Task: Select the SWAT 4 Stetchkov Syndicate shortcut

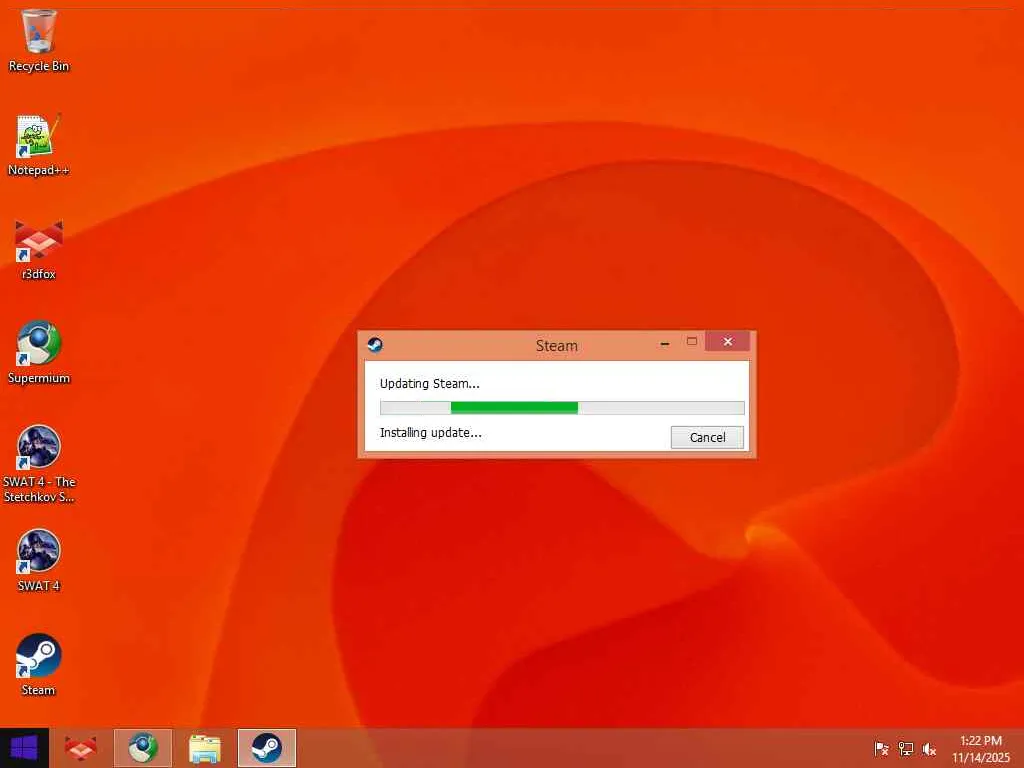Action: (x=39, y=464)
